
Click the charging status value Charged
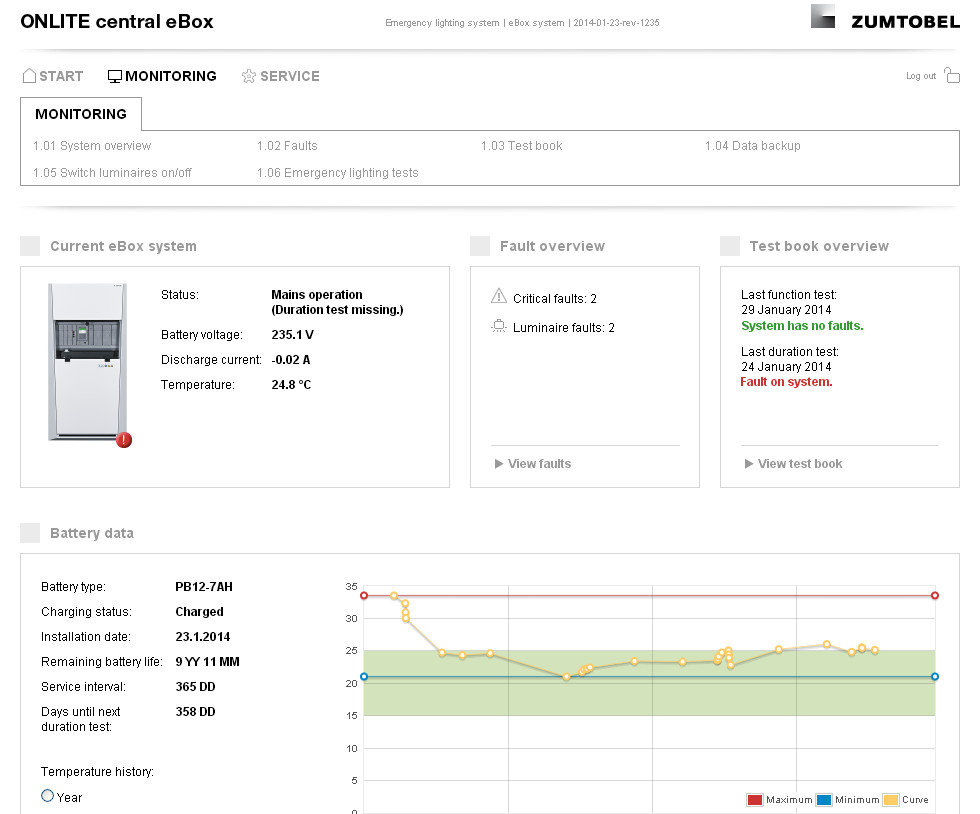pos(199,611)
